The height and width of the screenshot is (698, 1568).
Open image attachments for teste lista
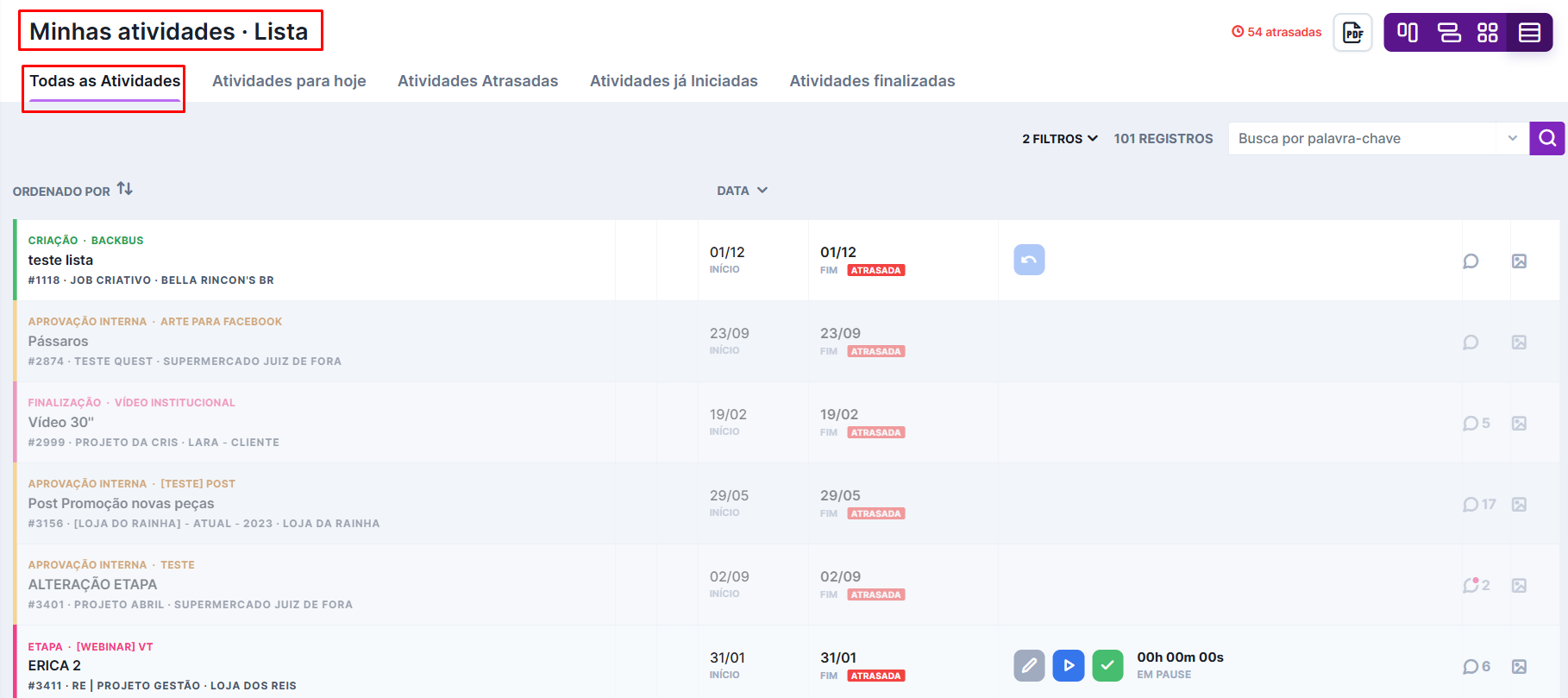[x=1519, y=261]
